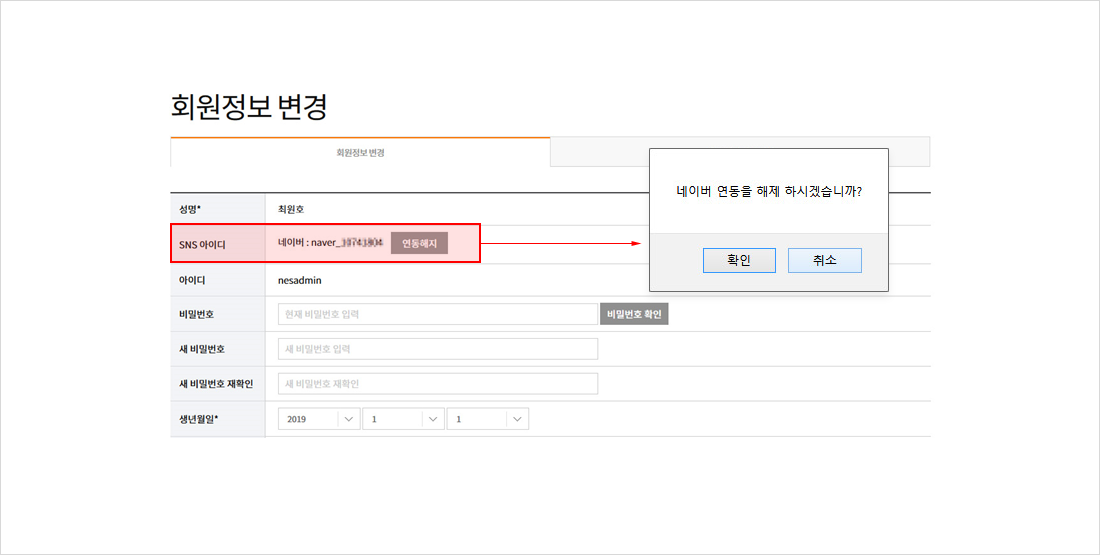Click the 새 비밀번호 재확인 input field
This screenshot has width=1100, height=555.
click(x=437, y=384)
